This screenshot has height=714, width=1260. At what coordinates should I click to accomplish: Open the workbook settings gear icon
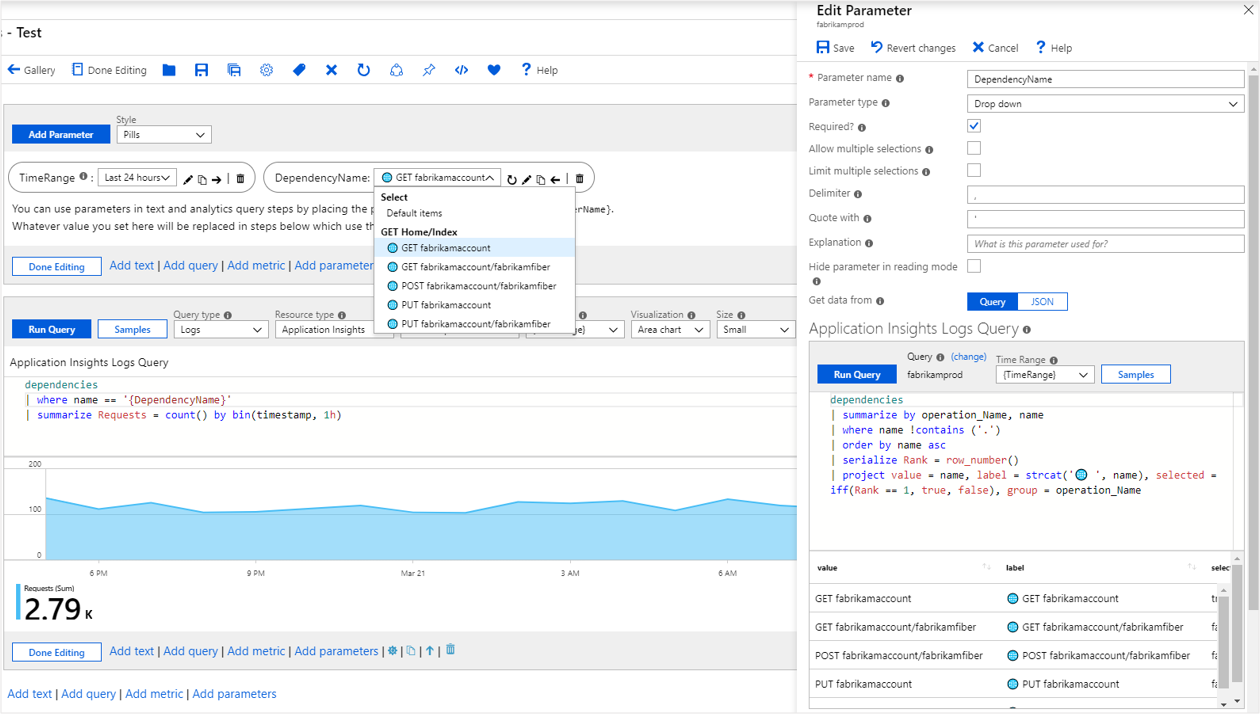coord(266,70)
